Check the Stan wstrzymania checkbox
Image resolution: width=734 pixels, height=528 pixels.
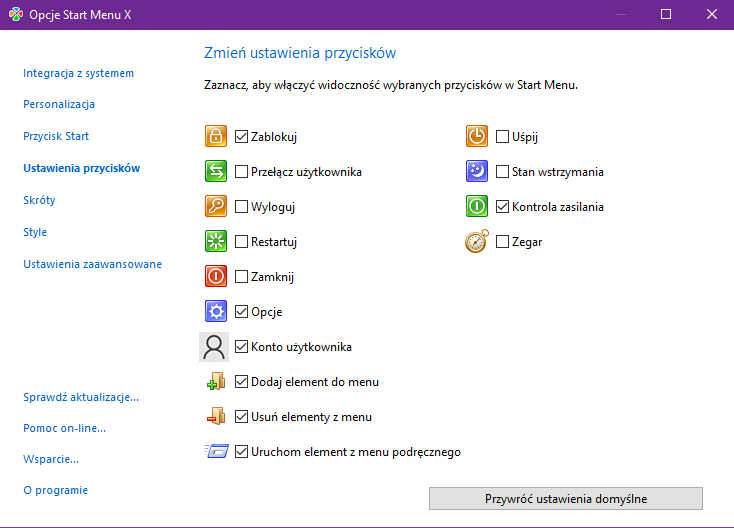[x=502, y=172]
